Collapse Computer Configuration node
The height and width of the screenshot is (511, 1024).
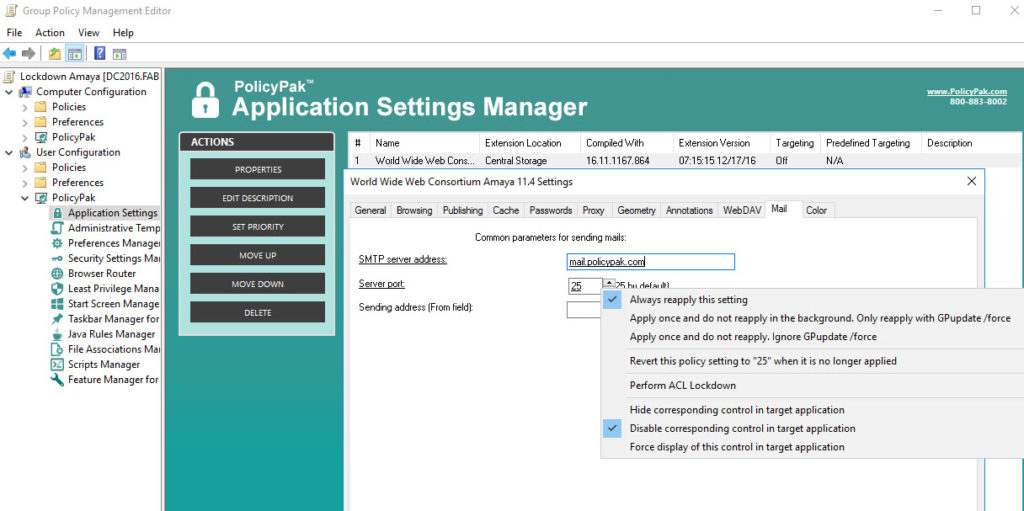point(9,91)
